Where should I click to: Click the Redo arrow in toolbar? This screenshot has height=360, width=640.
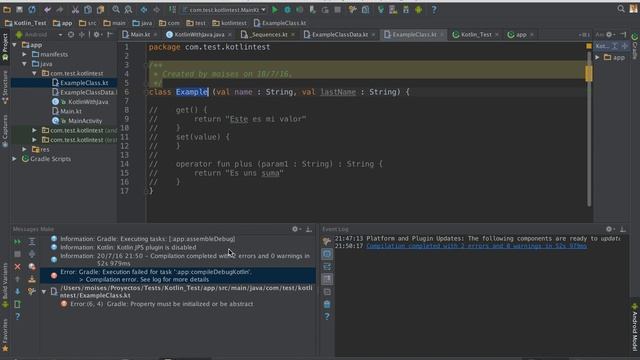60,9
